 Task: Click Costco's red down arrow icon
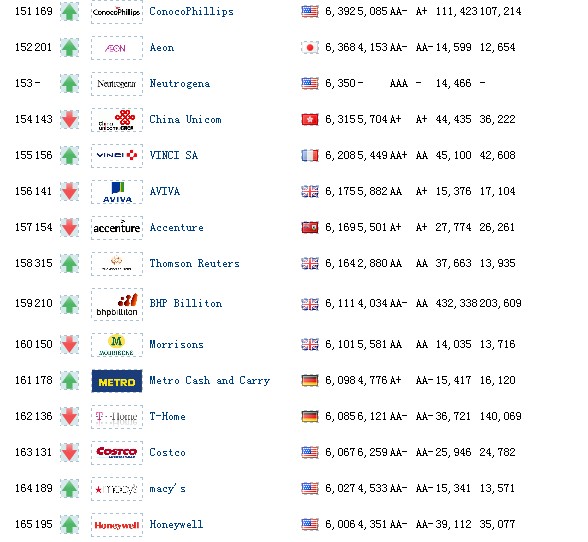click(69, 452)
